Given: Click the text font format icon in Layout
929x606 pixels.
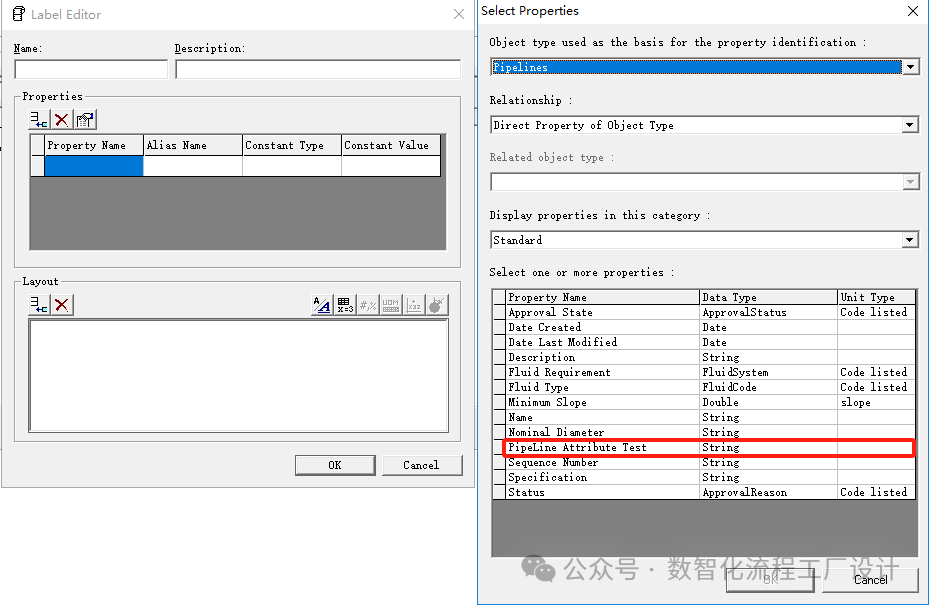Looking at the screenshot, I should [322, 305].
